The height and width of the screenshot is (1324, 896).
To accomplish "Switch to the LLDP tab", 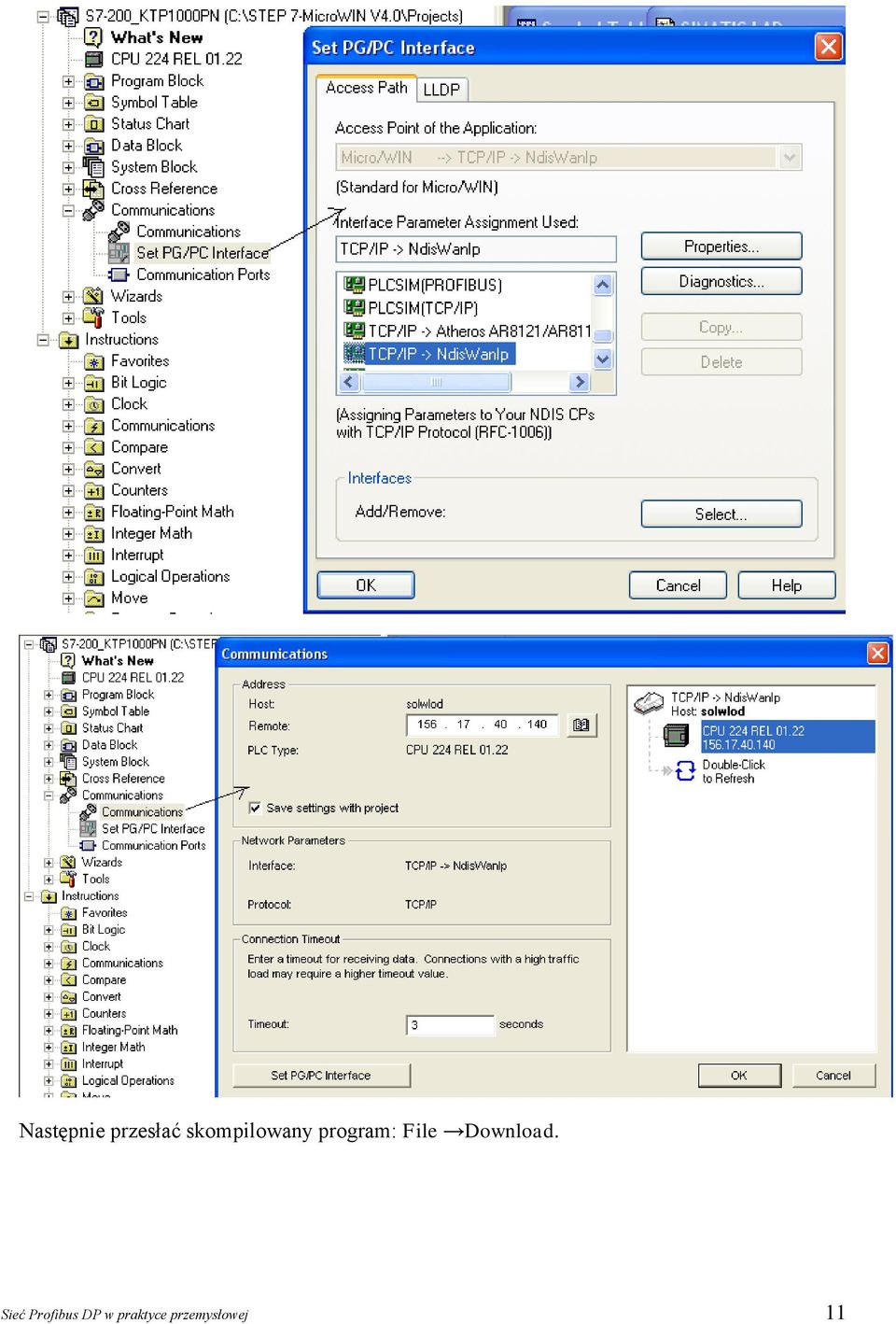I will [441, 90].
